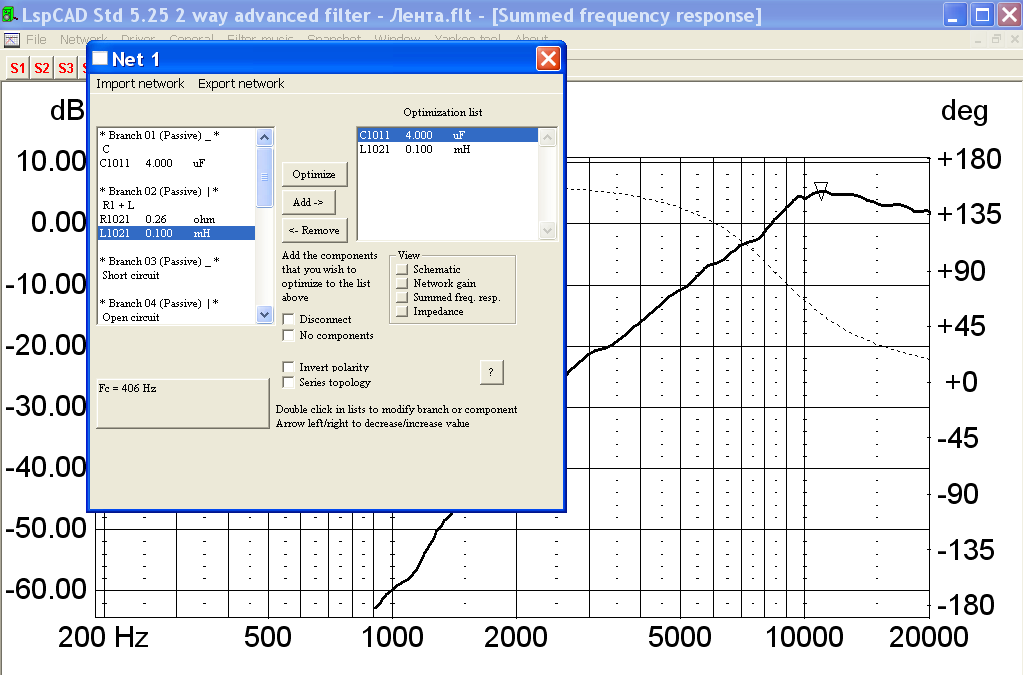This screenshot has height=675, width=1023.
Task: Select R1021 0.26 ohm in branch list
Action: coord(176,219)
